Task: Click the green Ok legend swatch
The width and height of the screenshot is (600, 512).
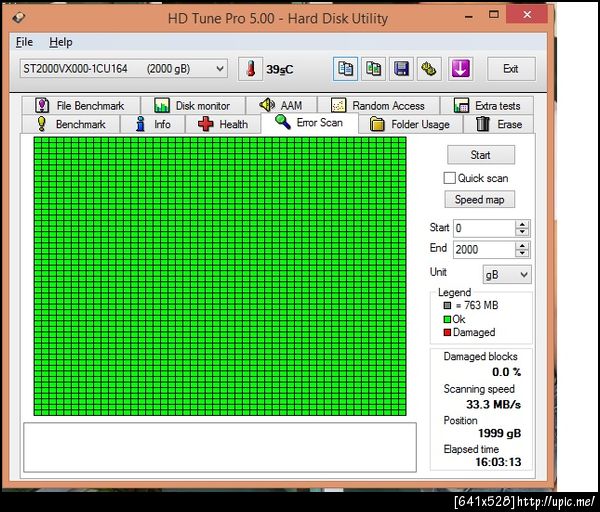Action: (x=447, y=319)
